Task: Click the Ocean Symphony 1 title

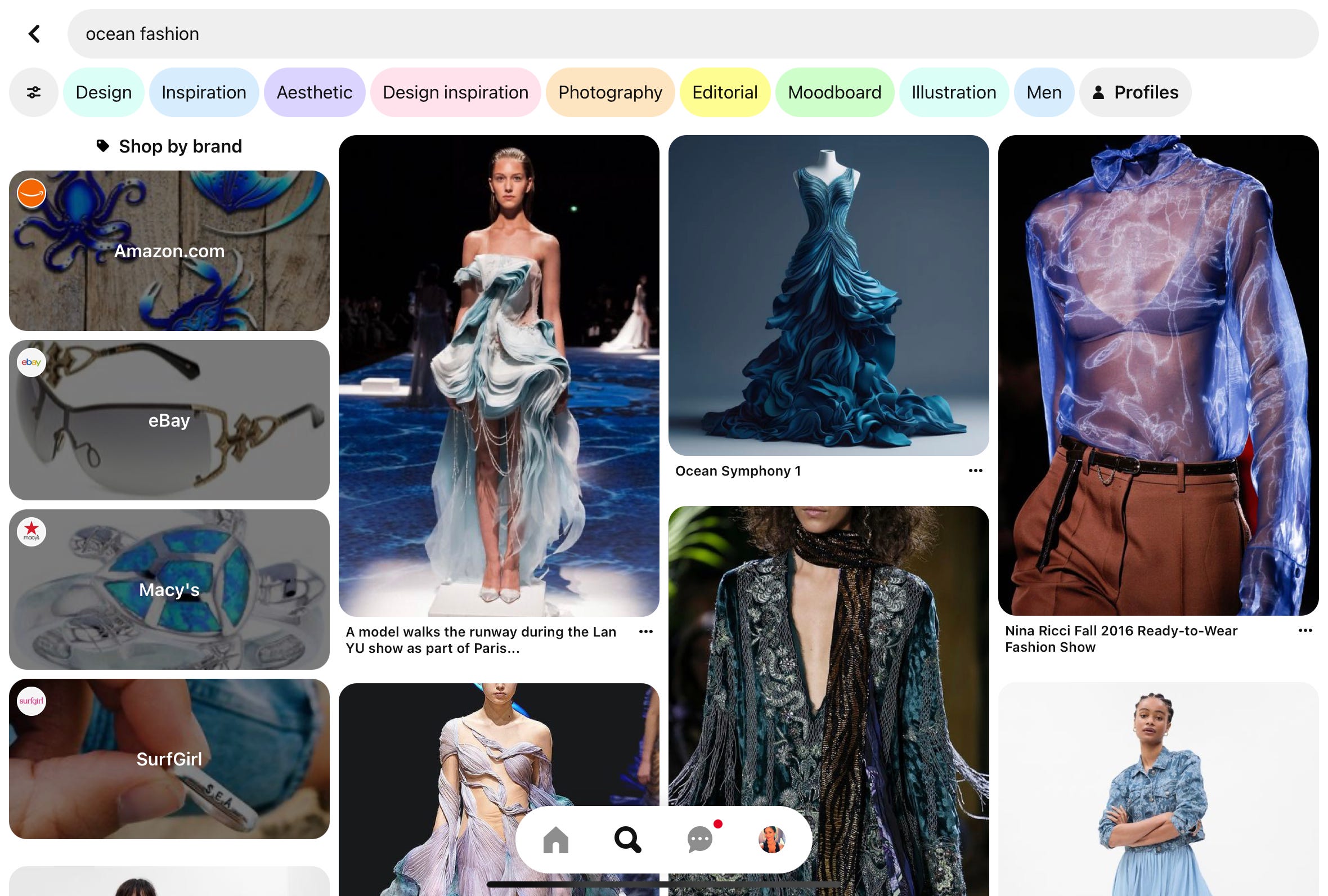Action: click(738, 471)
